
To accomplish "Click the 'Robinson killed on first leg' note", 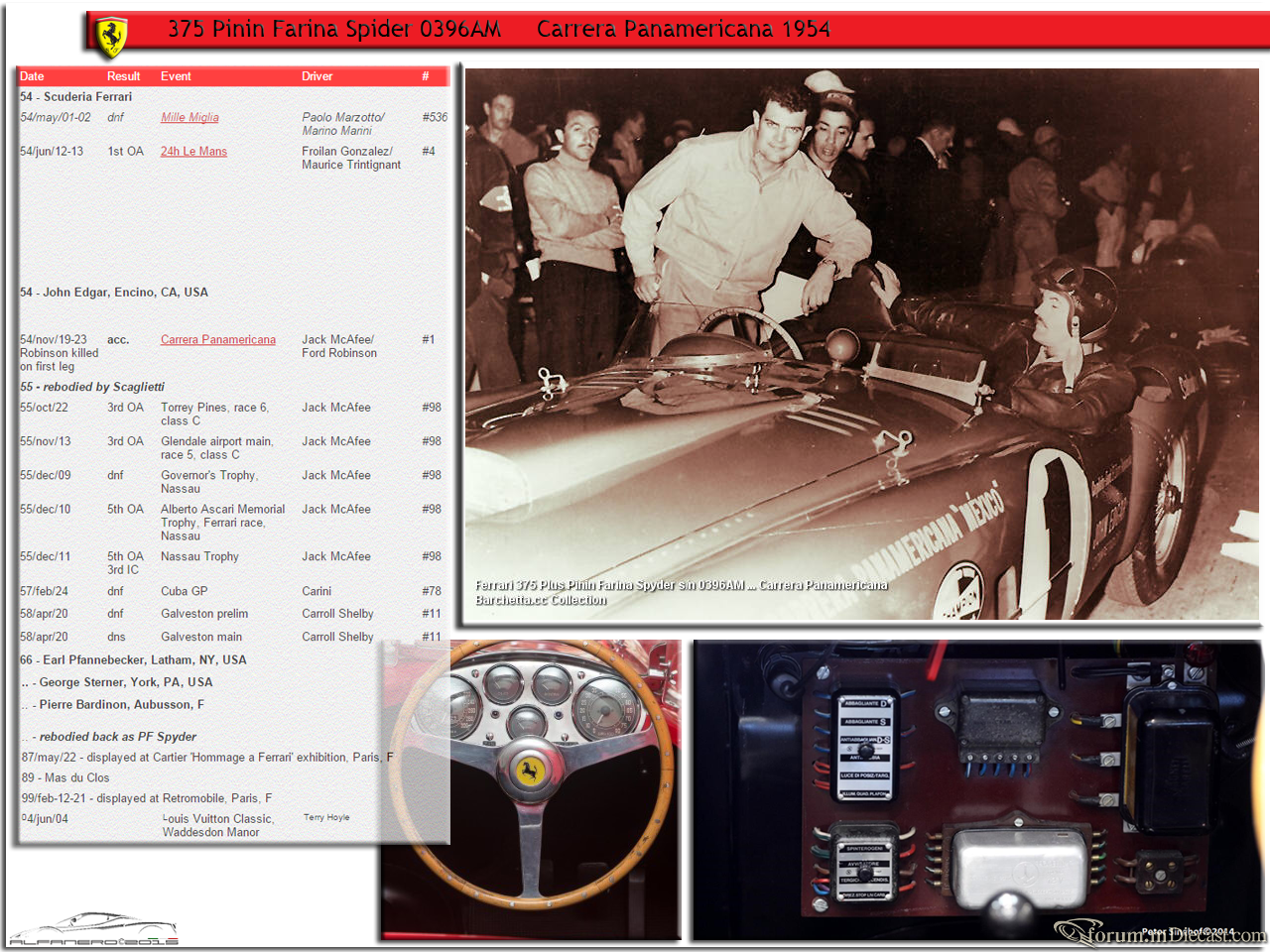I will [60, 360].
